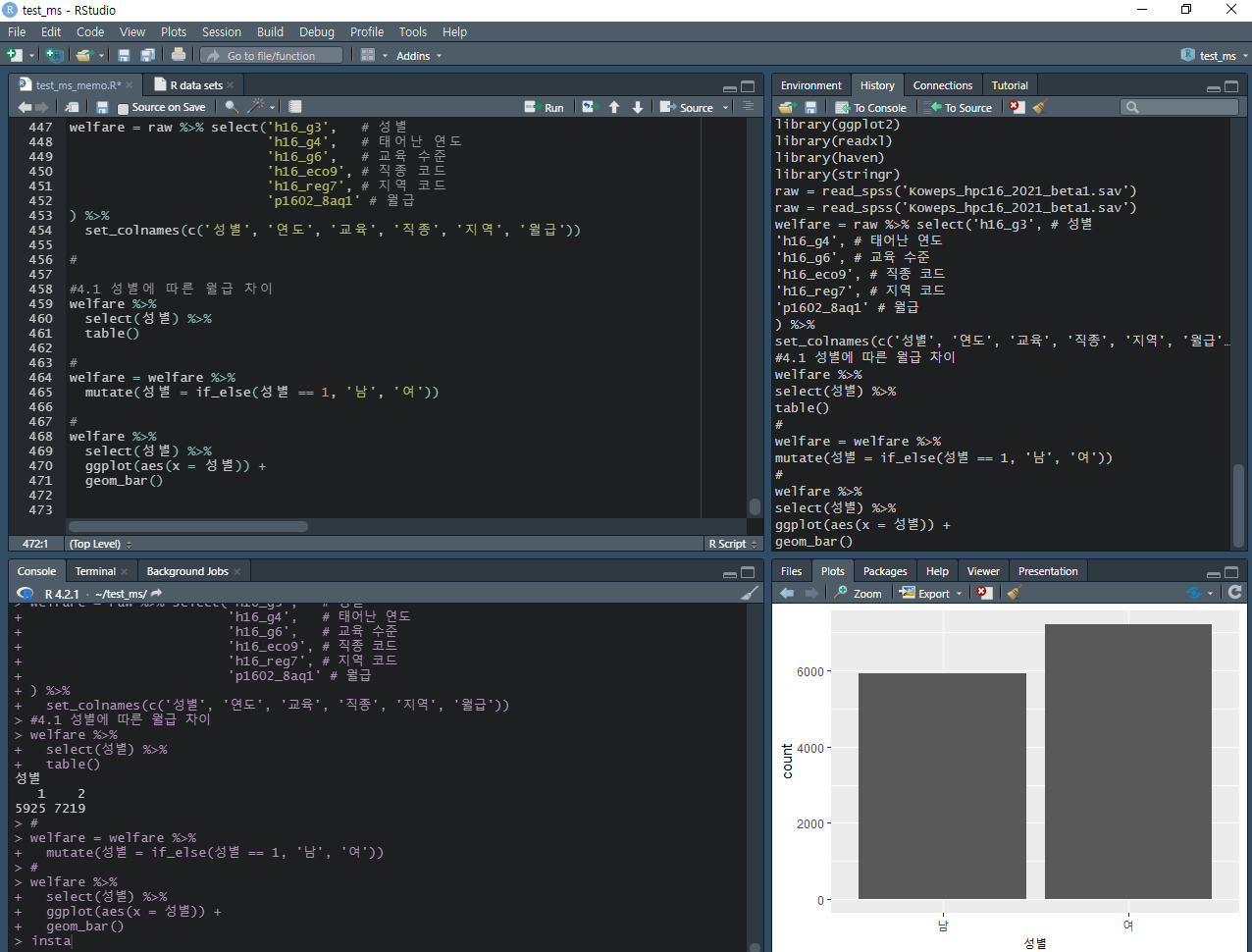Open the R Script file type selector
Screen dimensions: 1252x952
[x=732, y=544]
